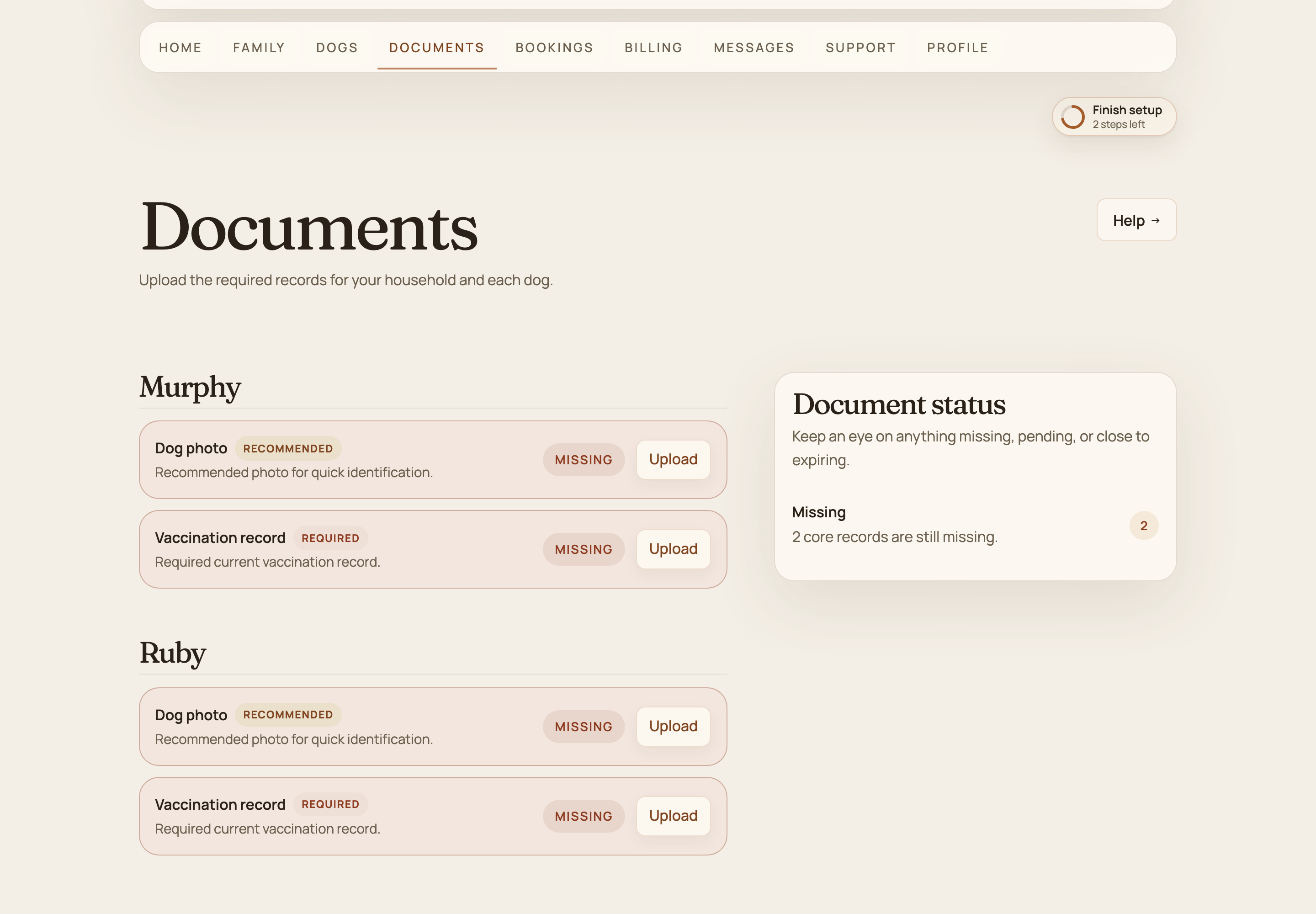This screenshot has width=1316, height=914.
Task: Click the arrow icon in Help button
Action: (1156, 220)
